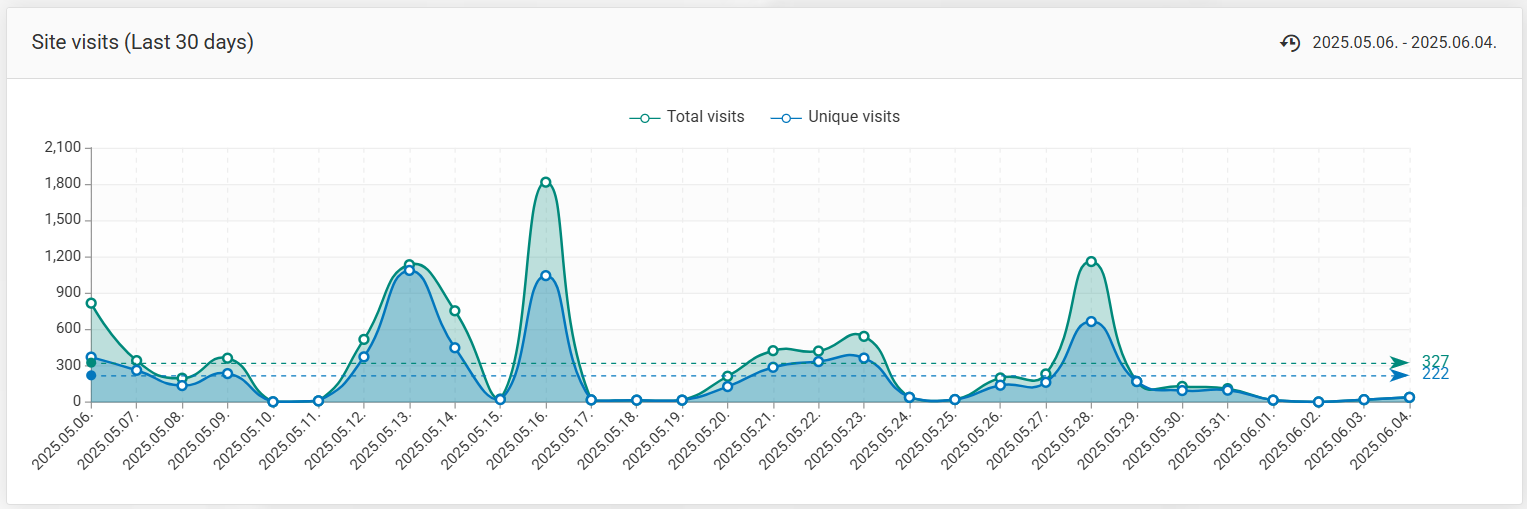Select the Unique visits point on 2025.05.14.
This screenshot has width=1527, height=509.
(x=455, y=348)
